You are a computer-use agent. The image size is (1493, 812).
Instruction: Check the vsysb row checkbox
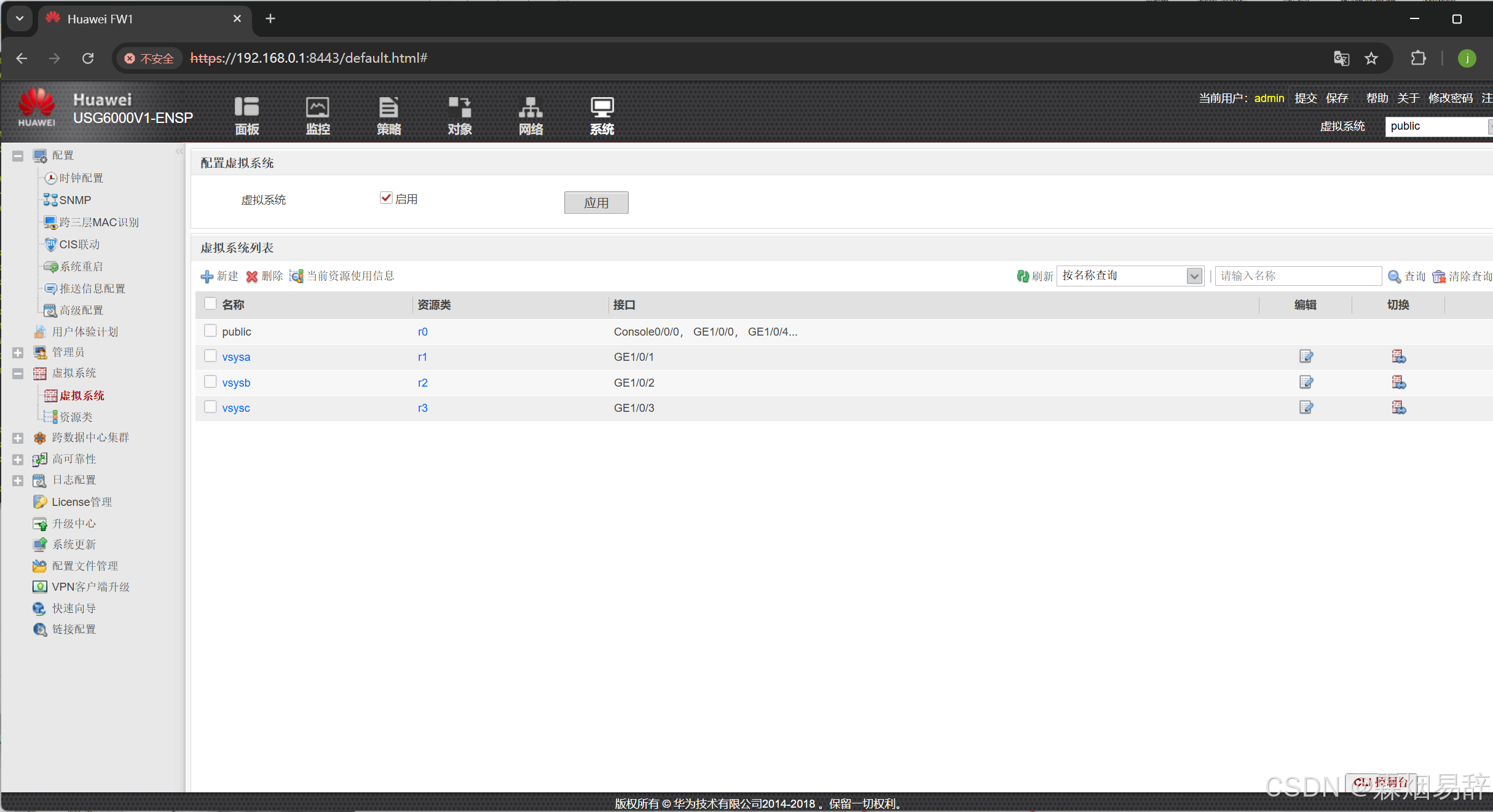tap(210, 382)
